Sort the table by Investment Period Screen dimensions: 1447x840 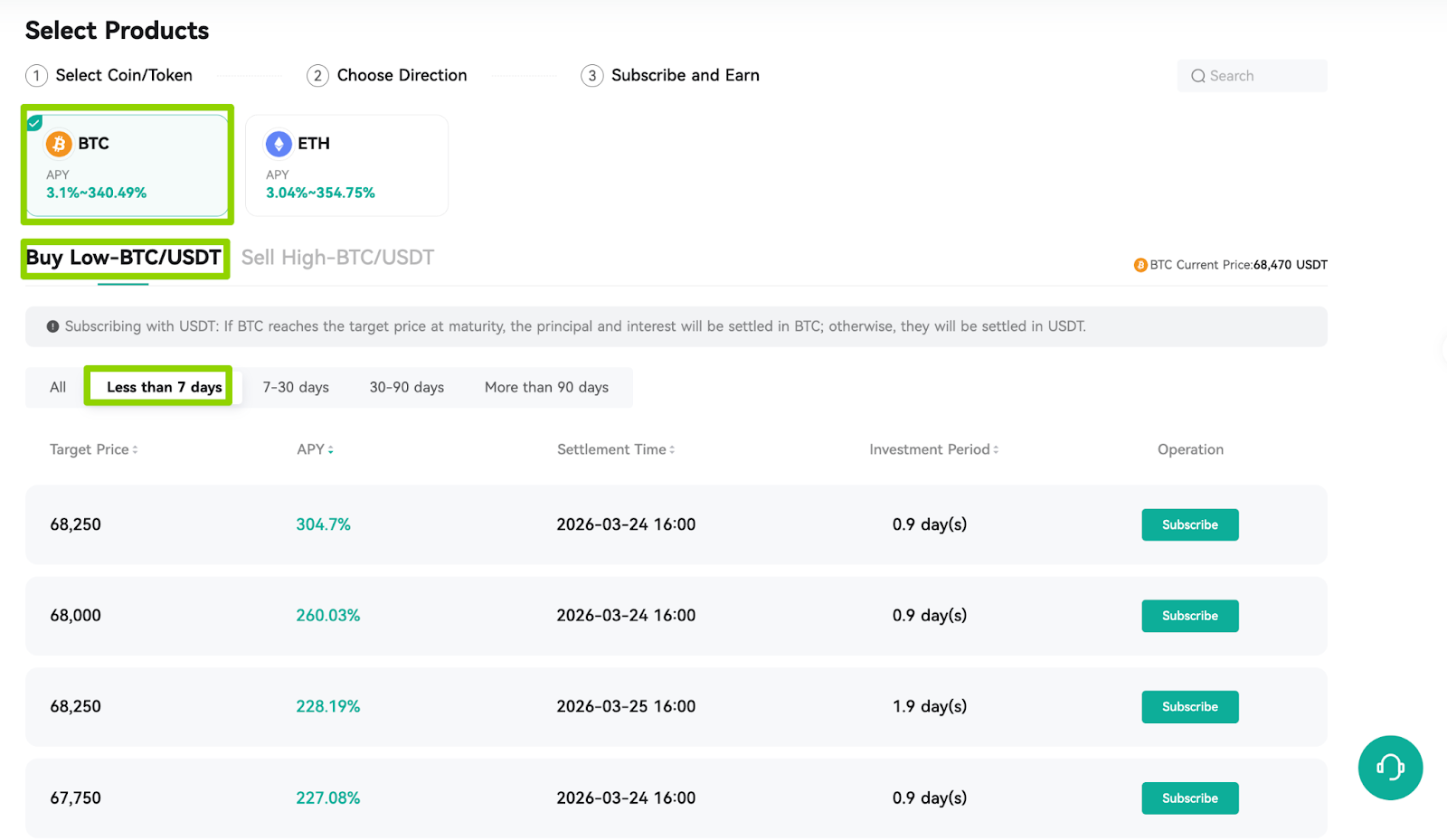(934, 449)
